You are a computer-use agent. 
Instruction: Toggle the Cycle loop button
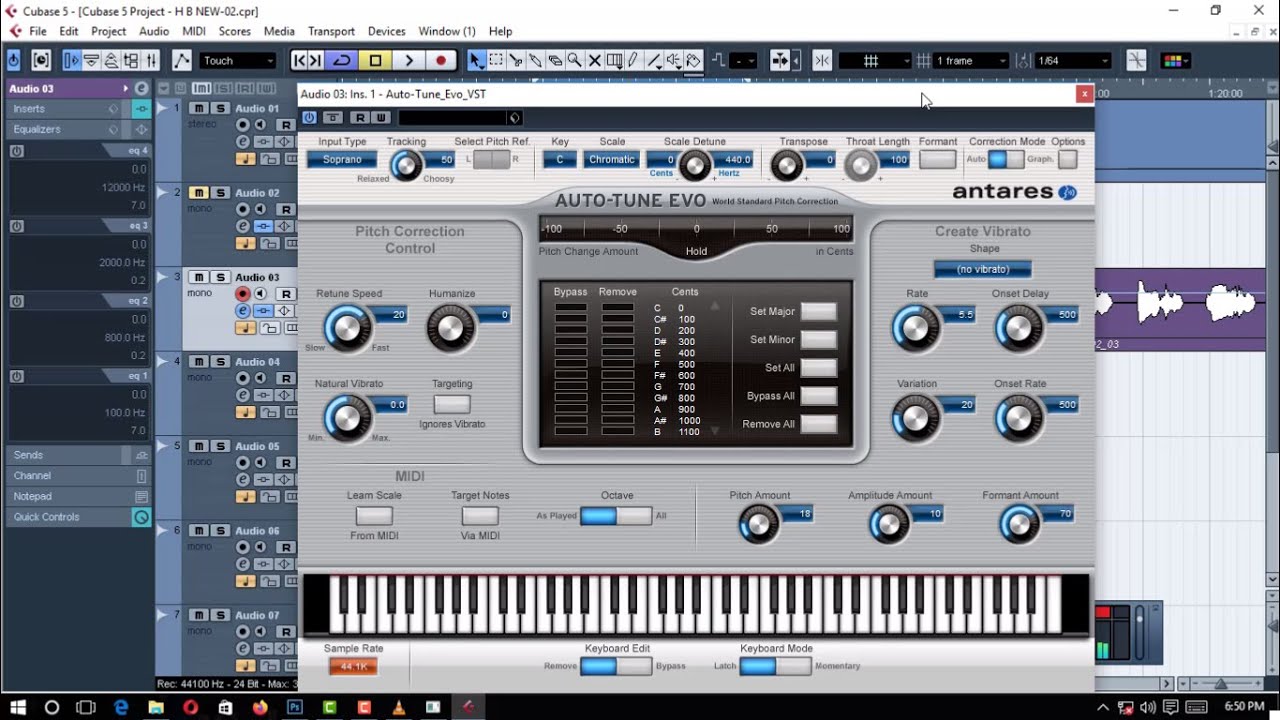pos(342,61)
